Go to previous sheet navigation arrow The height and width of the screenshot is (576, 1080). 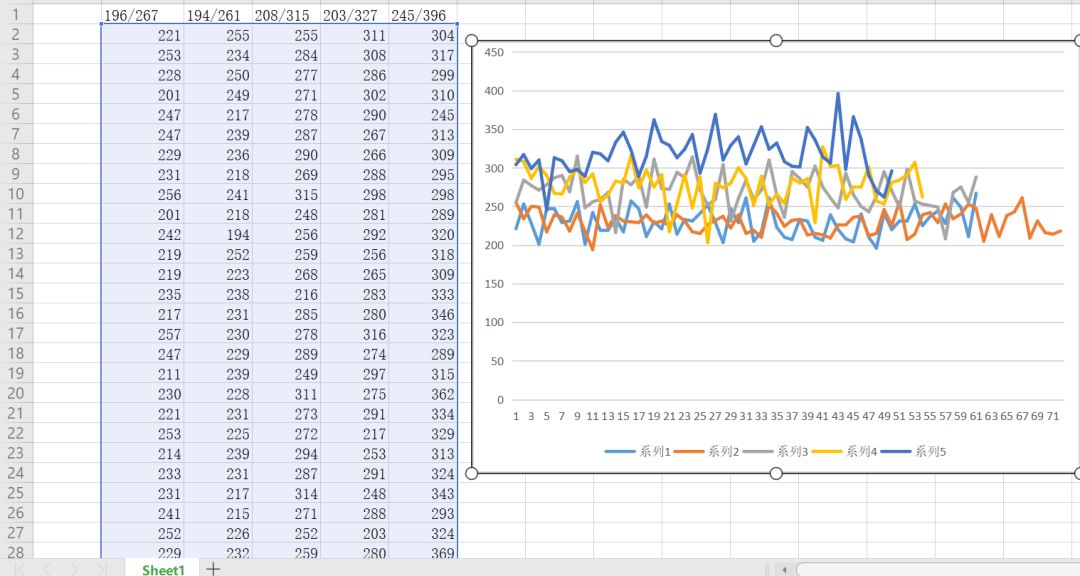tap(47, 569)
